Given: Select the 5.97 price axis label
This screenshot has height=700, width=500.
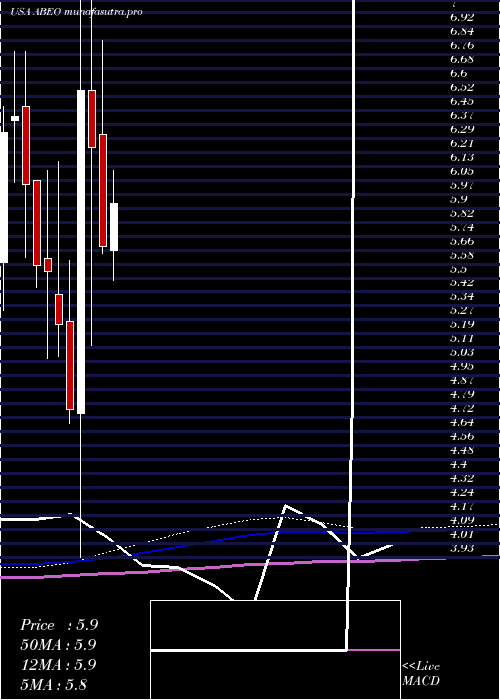Looking at the screenshot, I should 462,185.
